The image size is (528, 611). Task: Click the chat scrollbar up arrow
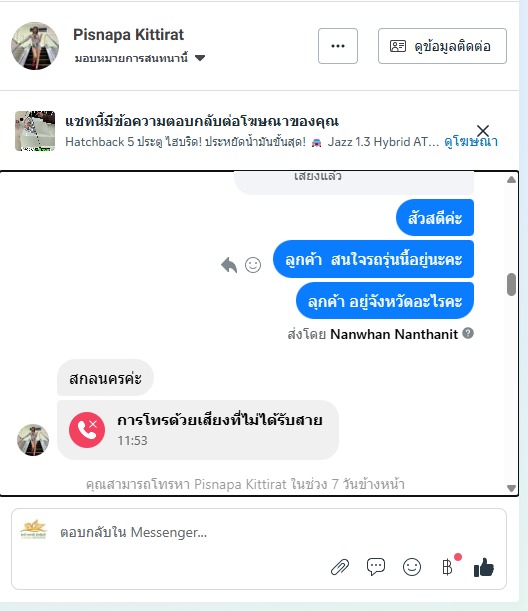(x=511, y=180)
